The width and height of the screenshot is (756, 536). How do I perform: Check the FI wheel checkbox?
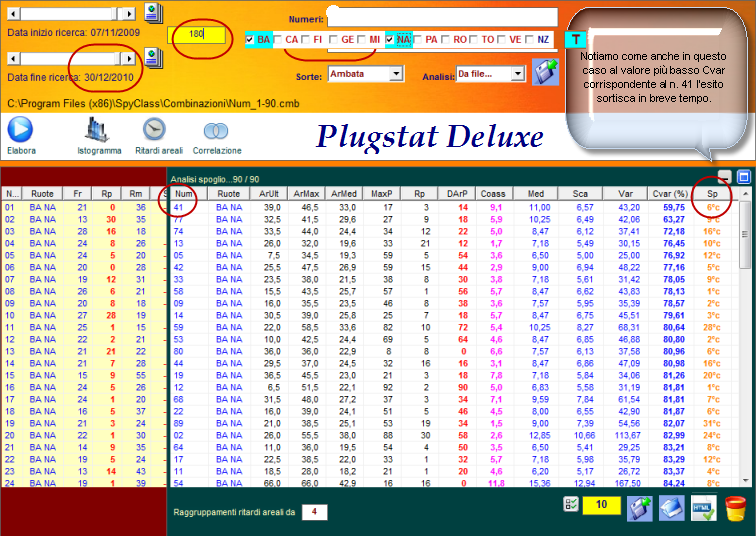[306, 40]
